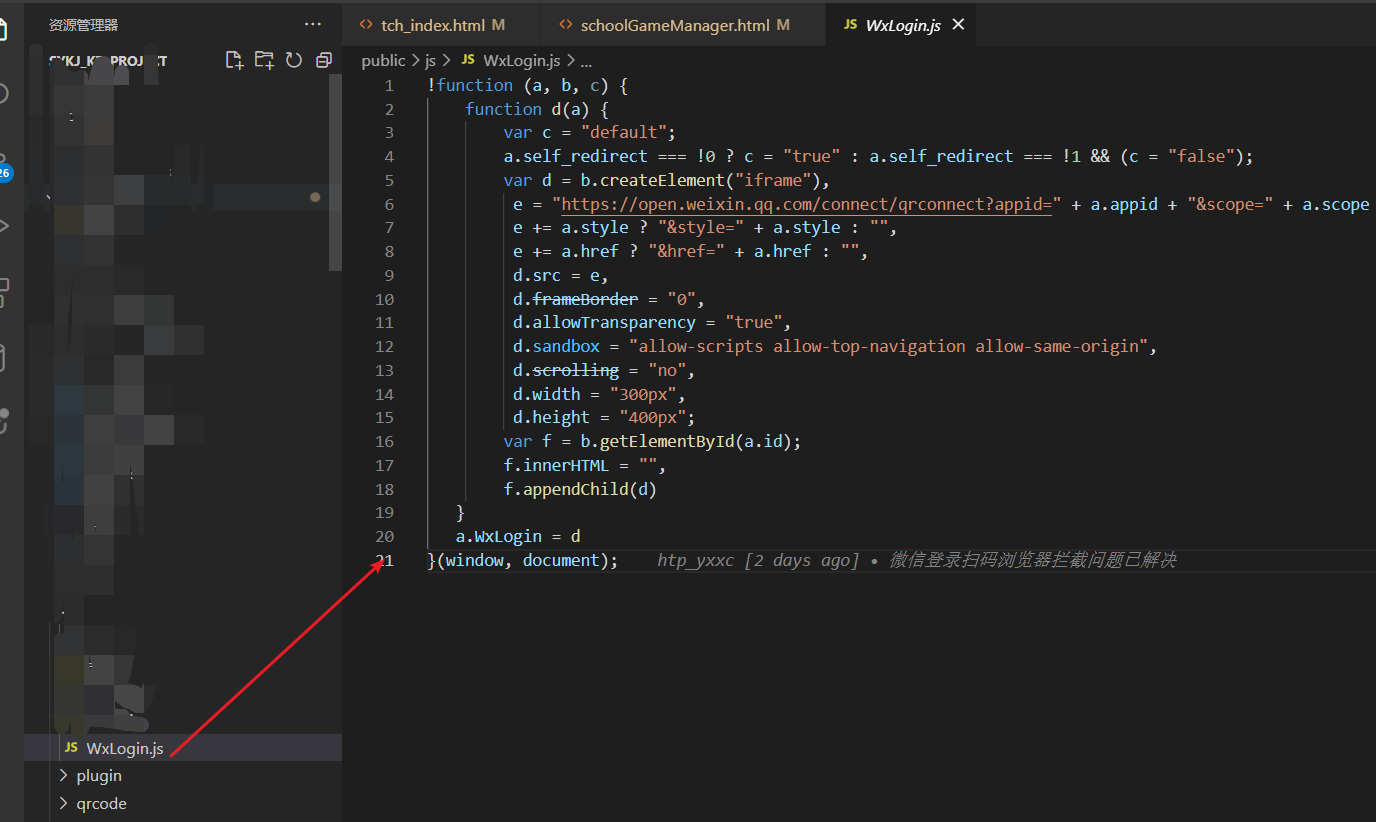Click line number 16 in the gutter
The height and width of the screenshot is (822, 1376).
384,442
